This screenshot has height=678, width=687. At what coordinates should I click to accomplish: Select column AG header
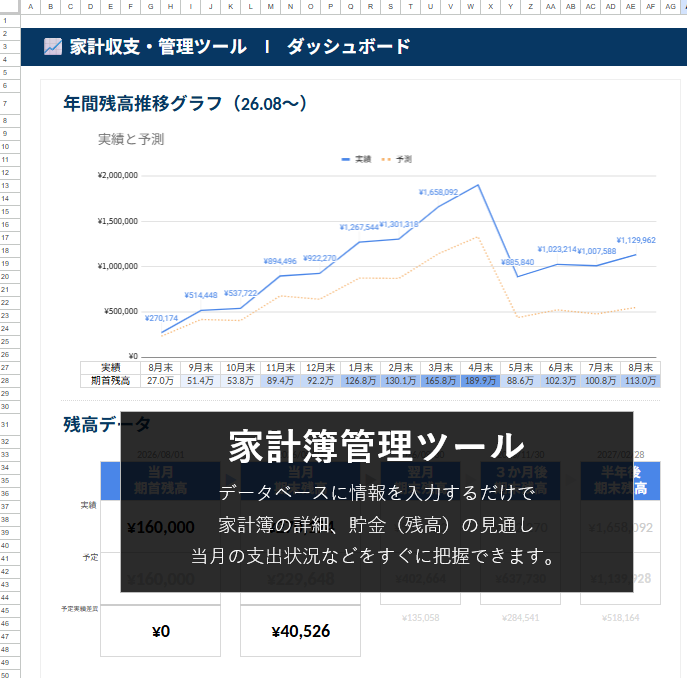pos(670,7)
